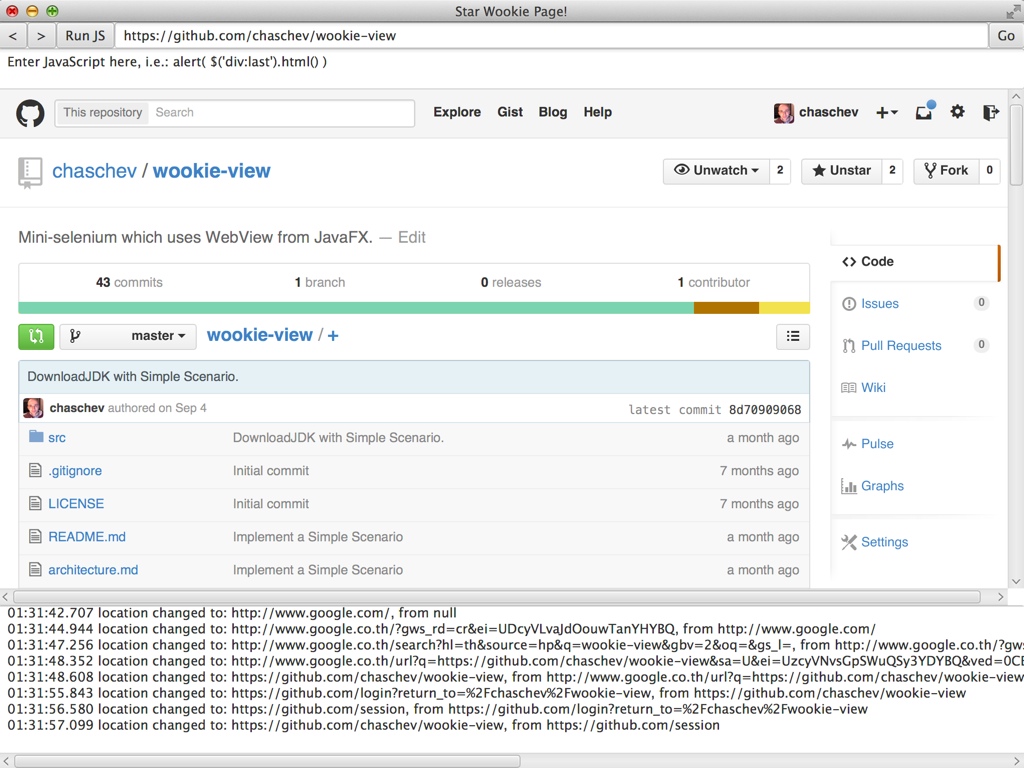Screen dimensions: 1024x768
Task: Toggle the file list view icon
Action: (793, 336)
